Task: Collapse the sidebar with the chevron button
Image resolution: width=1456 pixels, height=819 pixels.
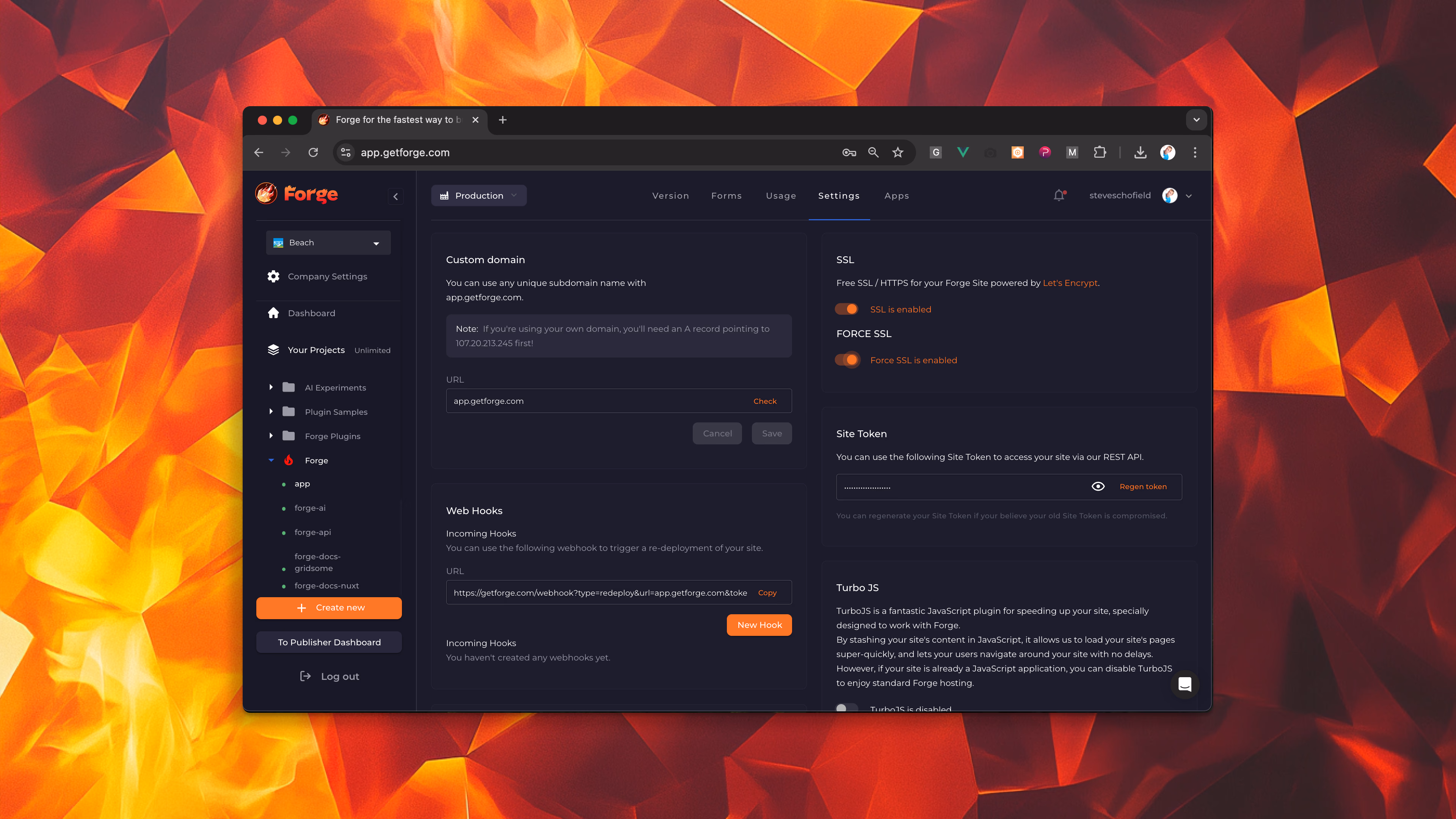Action: [x=395, y=196]
